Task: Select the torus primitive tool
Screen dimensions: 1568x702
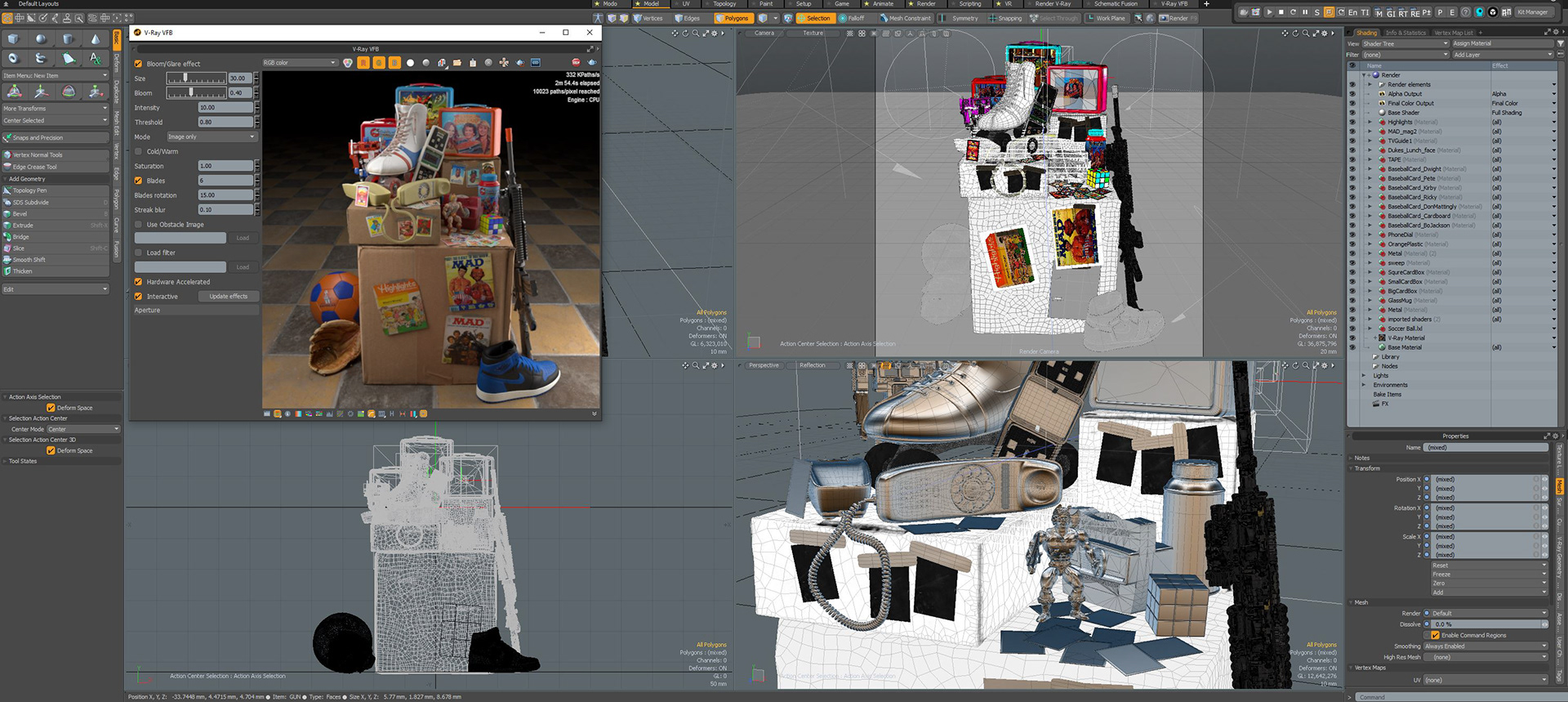Action: click(14, 58)
